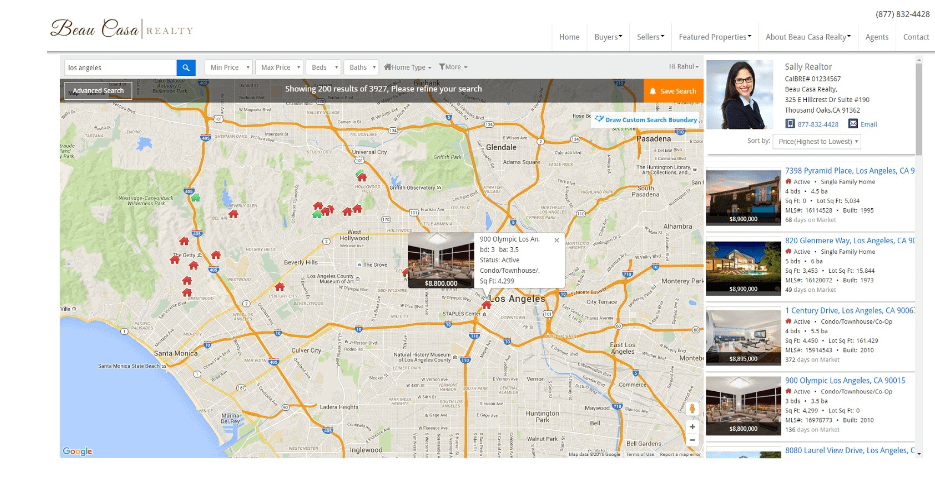Open the 1 Century Drive listing link
The image size is (935, 481).
coord(850,311)
